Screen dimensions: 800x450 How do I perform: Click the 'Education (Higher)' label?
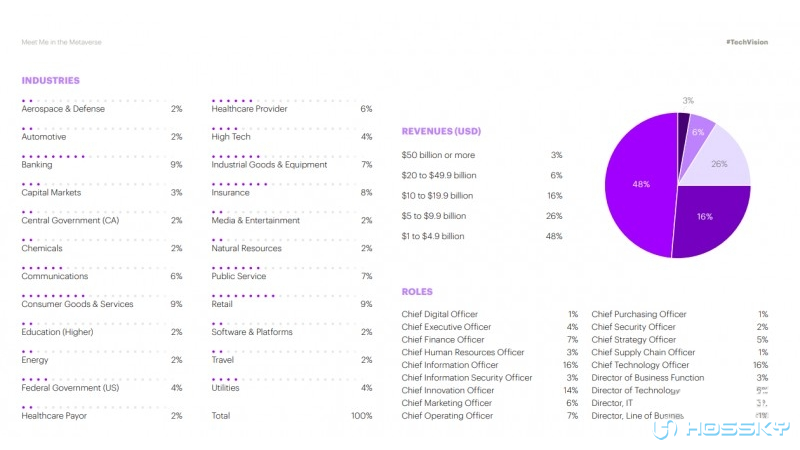[57, 332]
